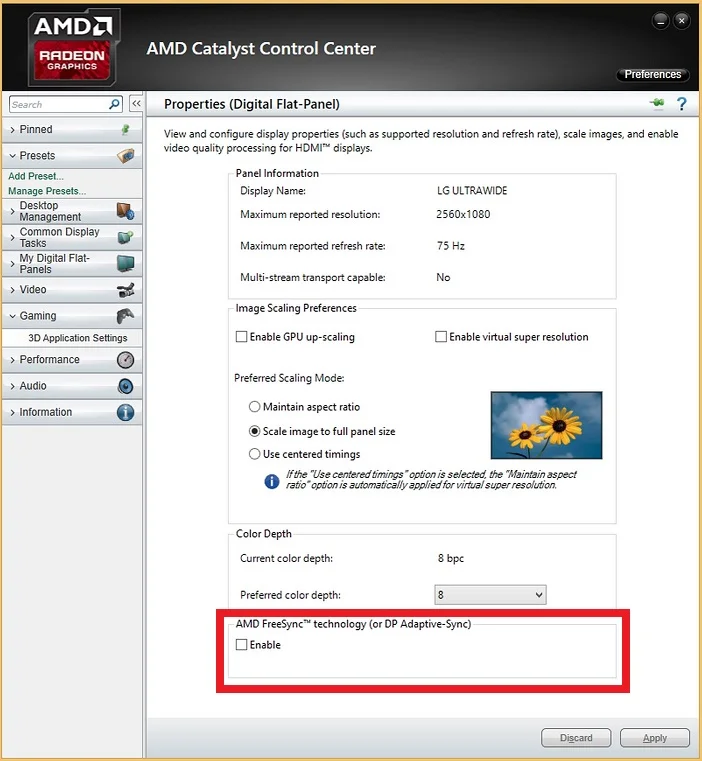Open help via question mark icon
The width and height of the screenshot is (702, 761).
coord(682,103)
